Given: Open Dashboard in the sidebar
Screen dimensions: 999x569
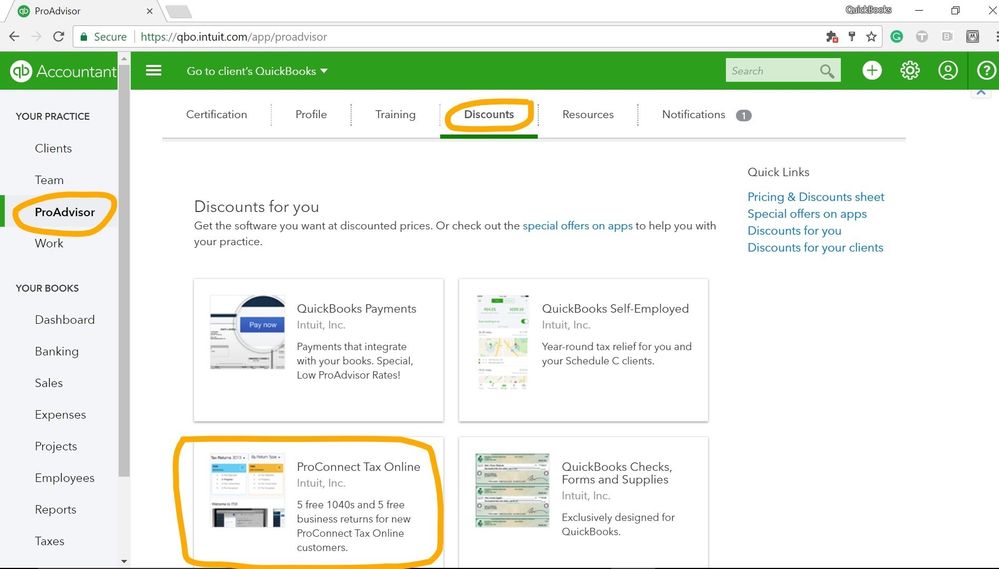Looking at the screenshot, I should pos(64,320).
